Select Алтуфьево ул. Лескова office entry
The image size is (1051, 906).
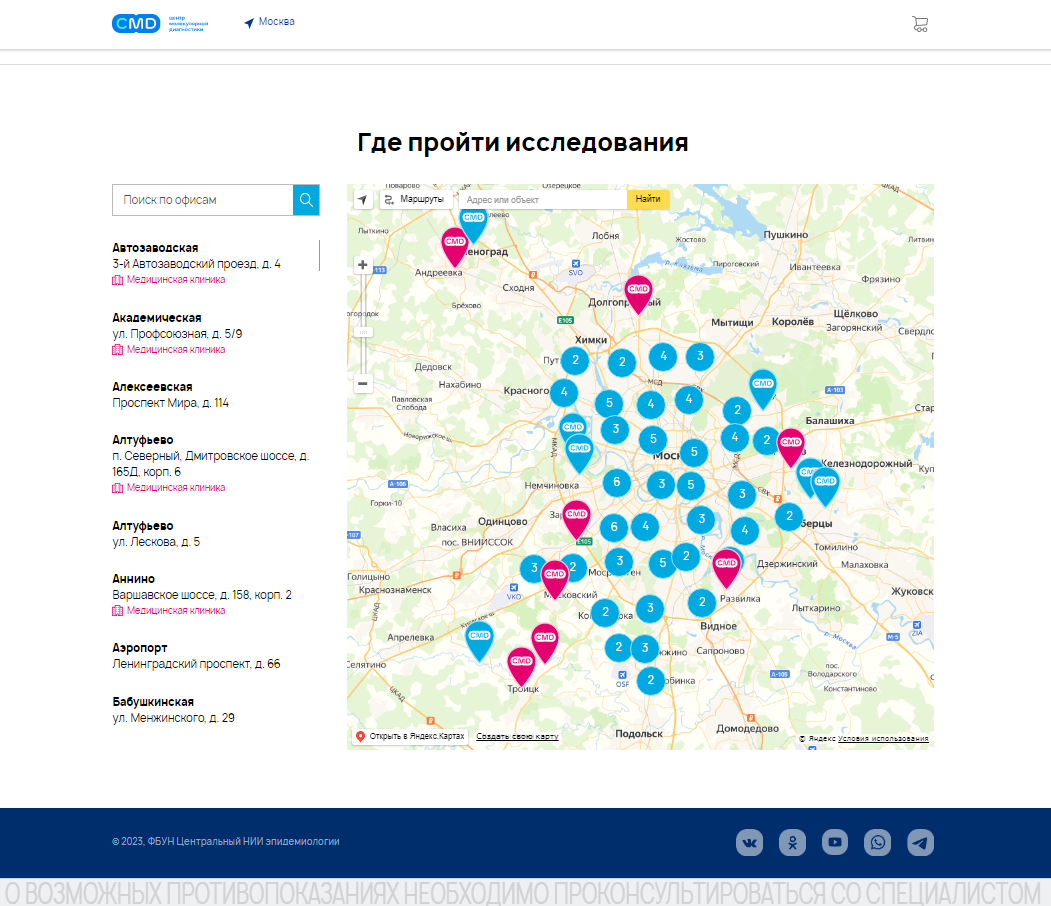coord(156,533)
